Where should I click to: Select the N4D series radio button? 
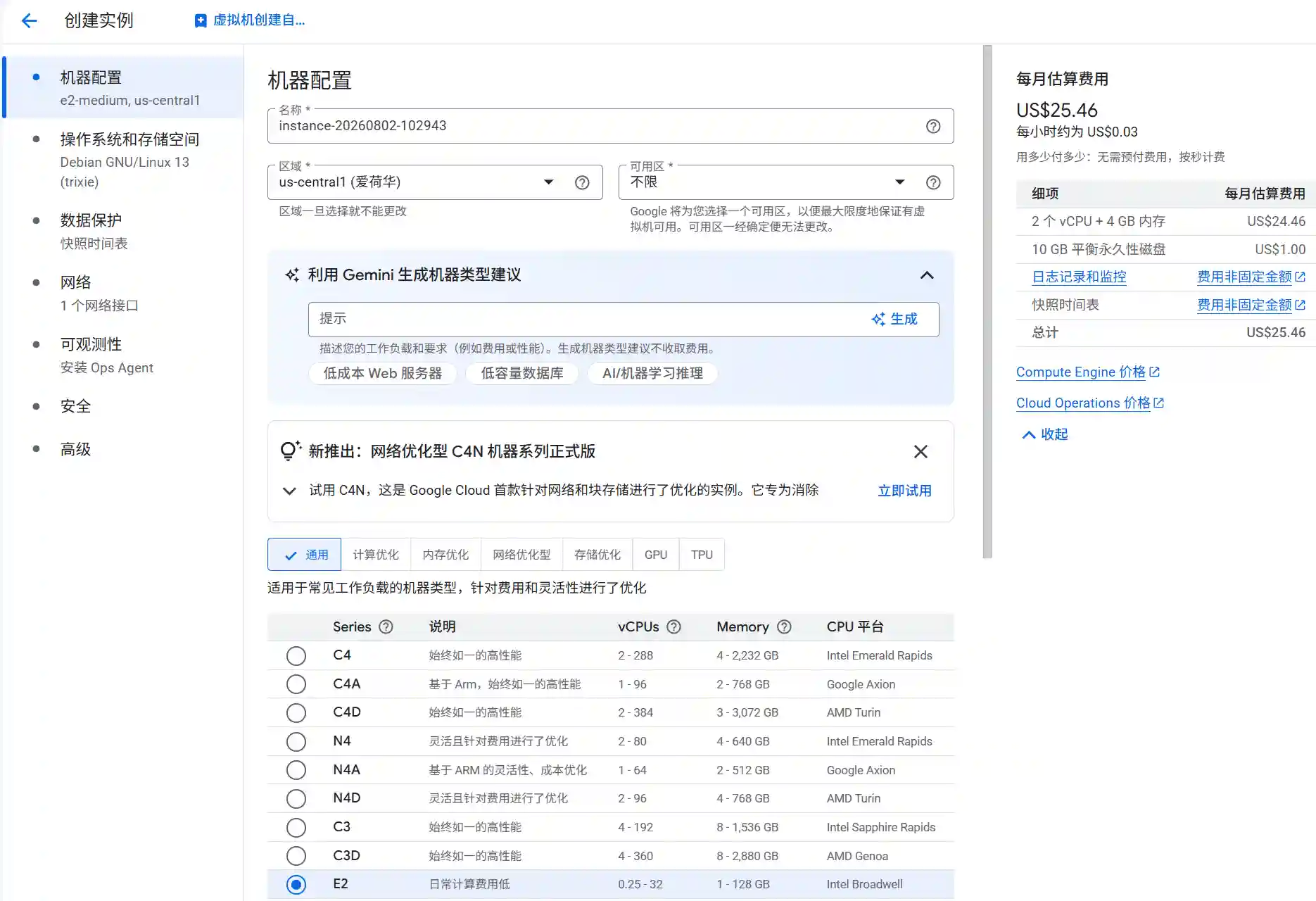[296, 799]
